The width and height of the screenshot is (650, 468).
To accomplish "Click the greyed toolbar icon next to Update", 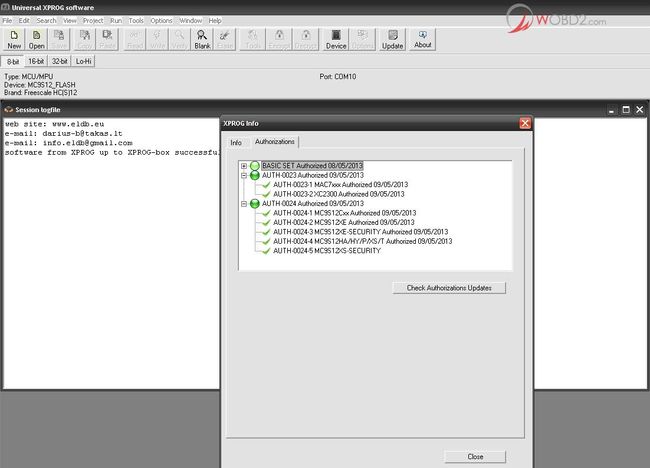I will (362, 39).
